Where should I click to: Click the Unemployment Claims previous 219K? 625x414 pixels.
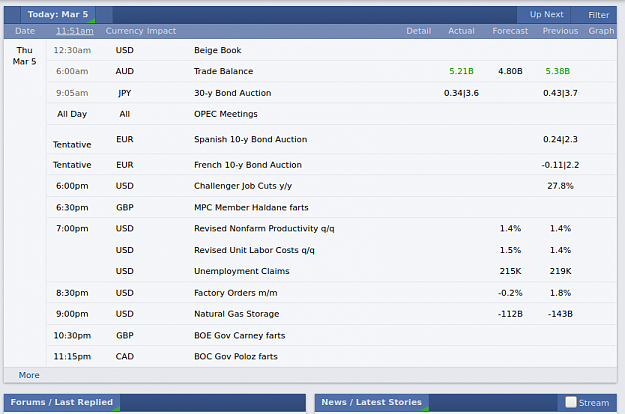point(560,271)
